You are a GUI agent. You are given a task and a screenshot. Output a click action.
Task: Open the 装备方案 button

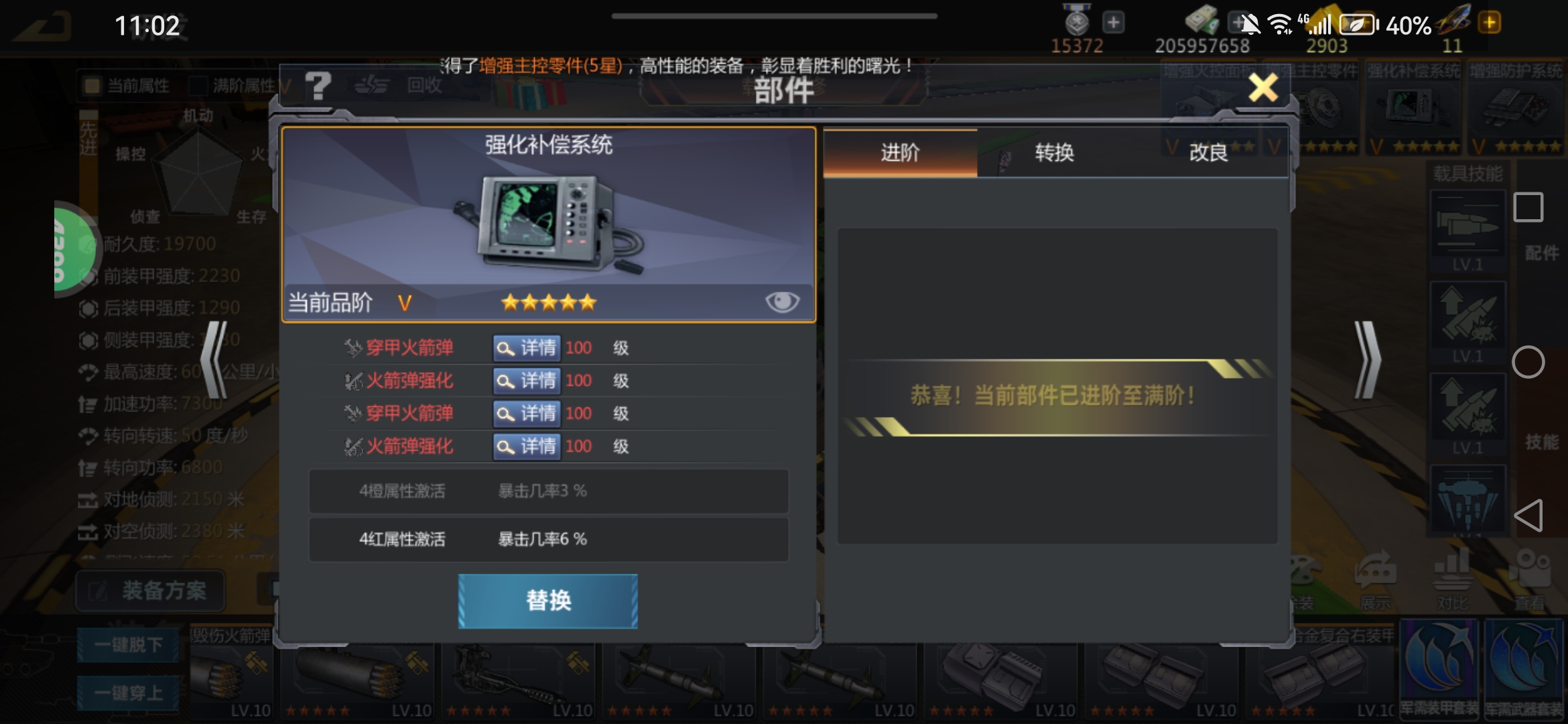[x=151, y=591]
